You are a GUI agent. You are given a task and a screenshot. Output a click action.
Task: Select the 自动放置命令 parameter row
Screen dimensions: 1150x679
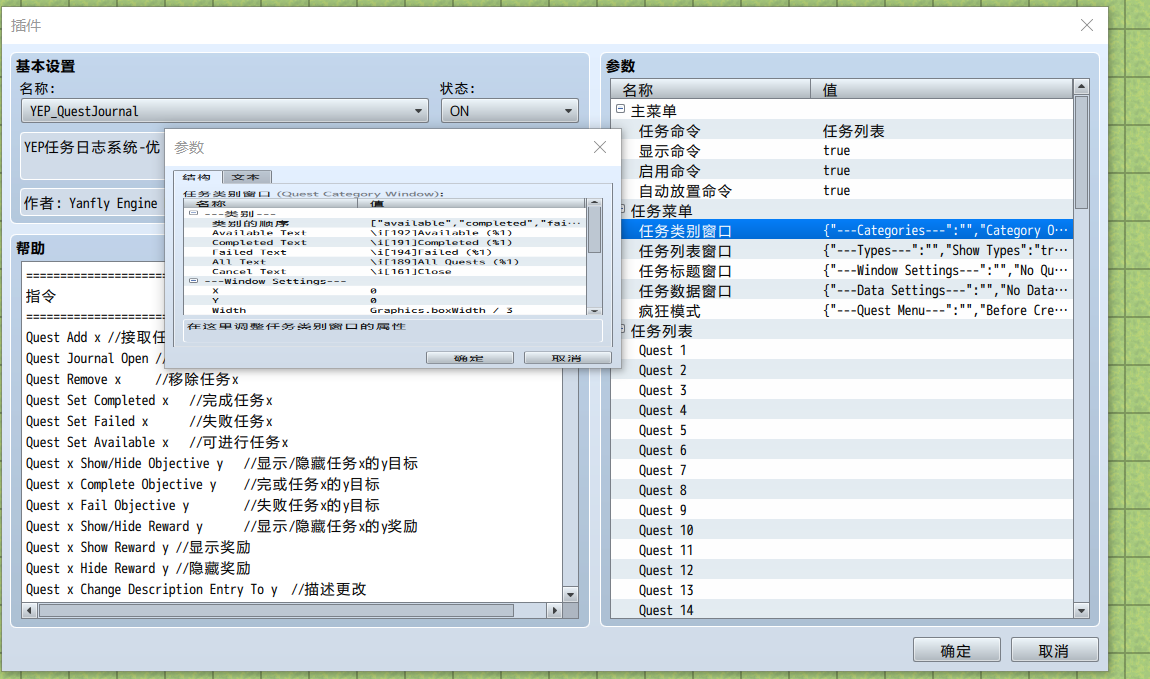tap(842, 191)
